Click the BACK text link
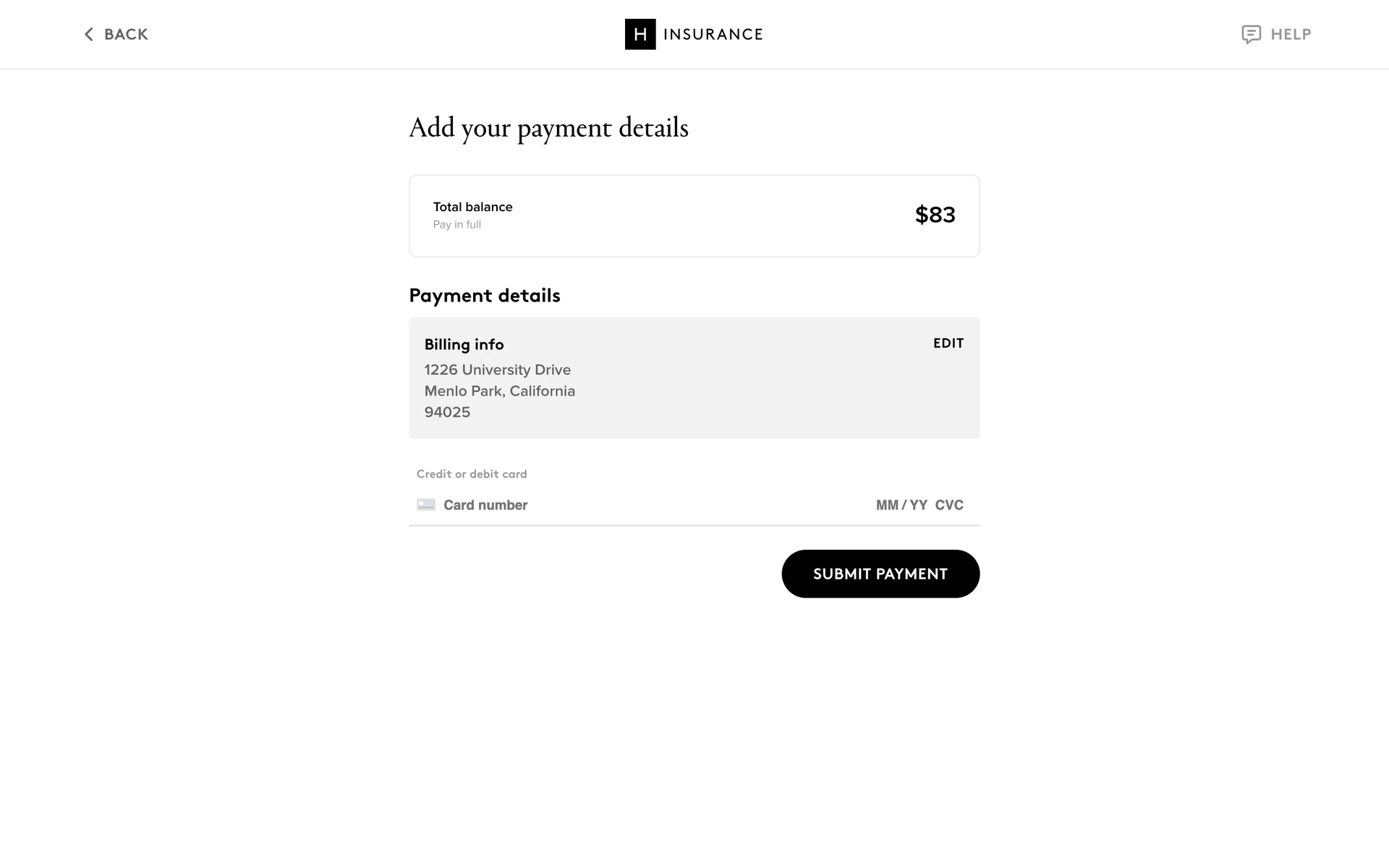The width and height of the screenshot is (1389, 868). [x=126, y=35]
